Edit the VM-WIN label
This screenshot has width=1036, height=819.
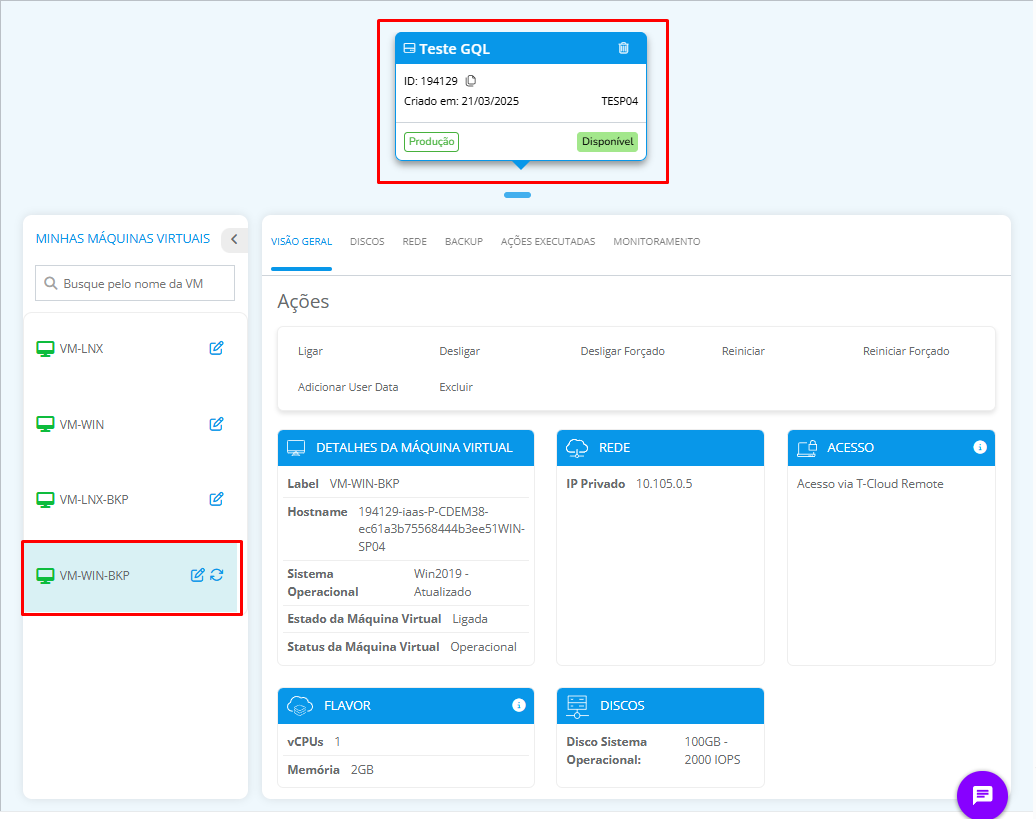[216, 424]
